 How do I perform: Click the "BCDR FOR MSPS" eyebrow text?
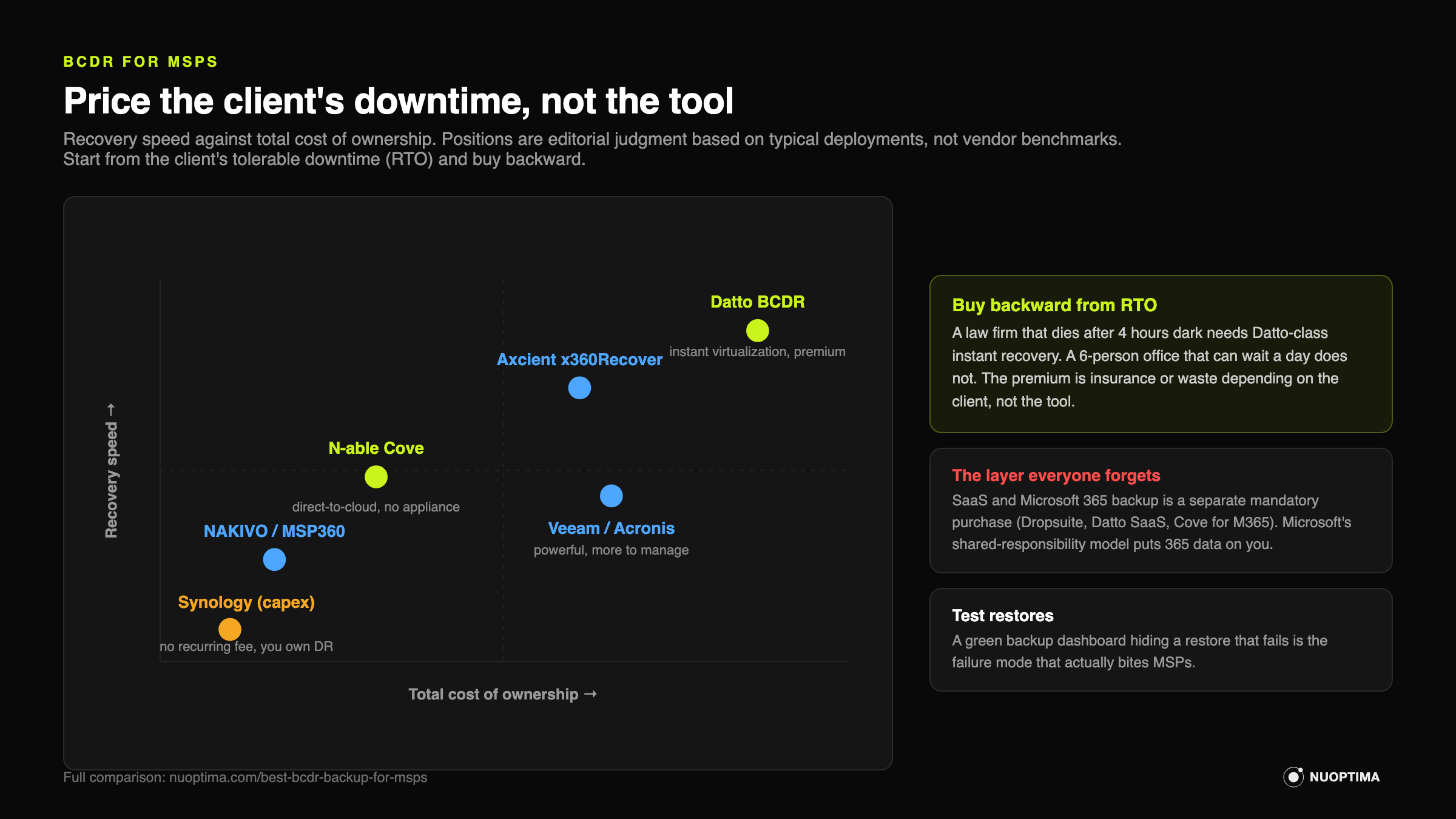[141, 62]
